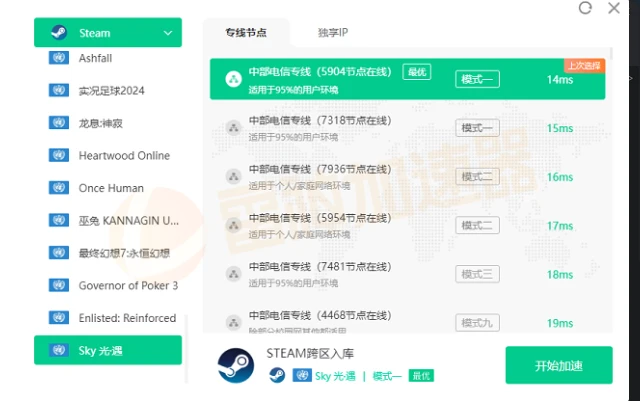Image resolution: width=640 pixels, height=401 pixels.
Task: Click node icon of the 7481节点 line
Action: click(x=233, y=274)
